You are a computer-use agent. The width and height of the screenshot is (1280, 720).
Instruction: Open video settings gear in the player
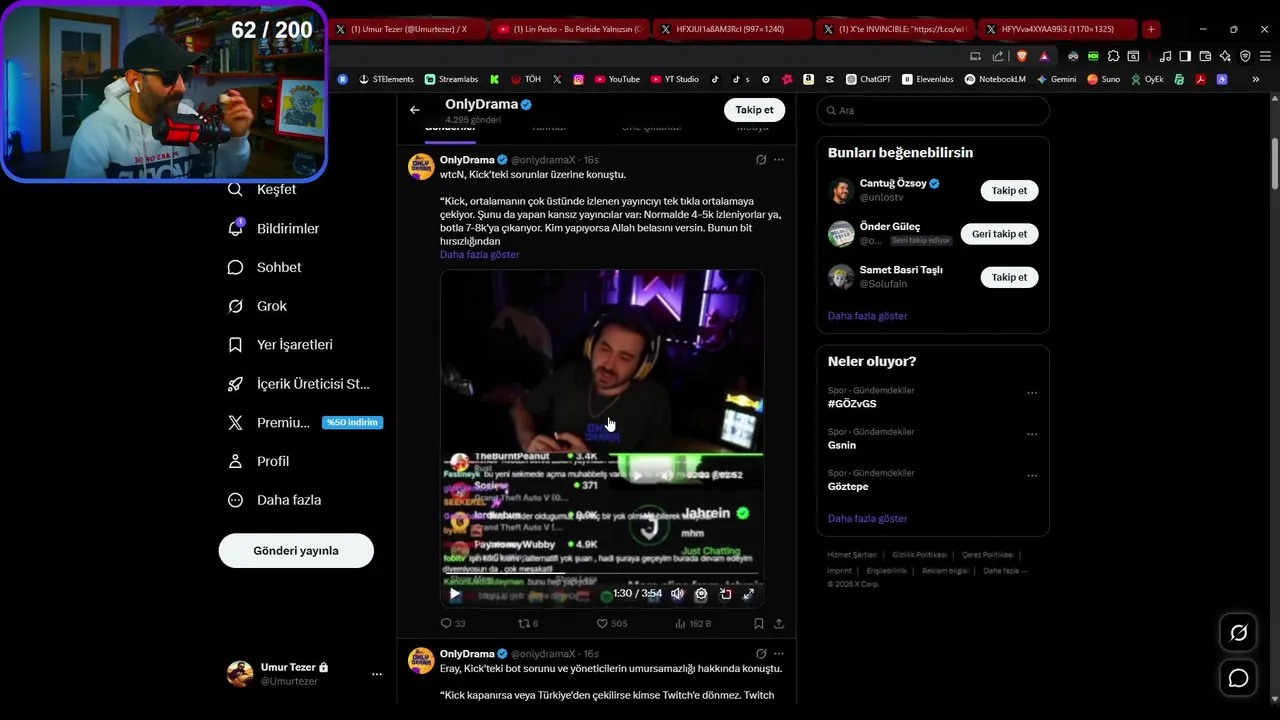701,594
